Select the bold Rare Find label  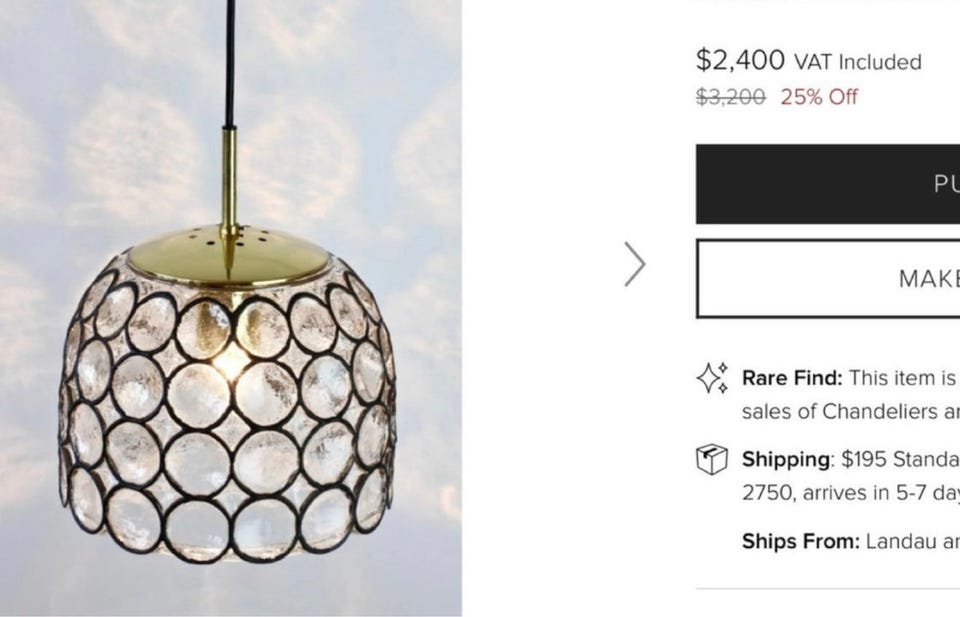[793, 378]
